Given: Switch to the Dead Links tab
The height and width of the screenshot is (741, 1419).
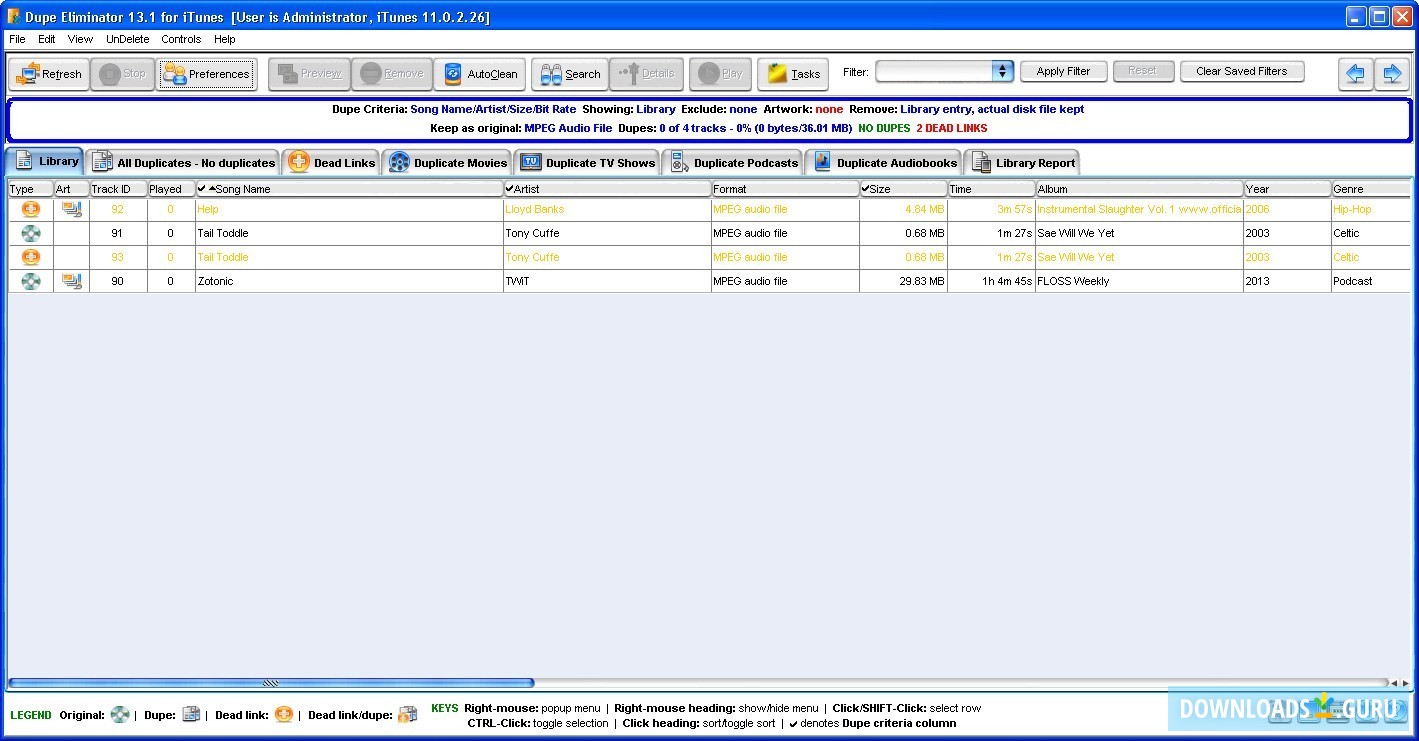Looking at the screenshot, I should click(x=331, y=163).
